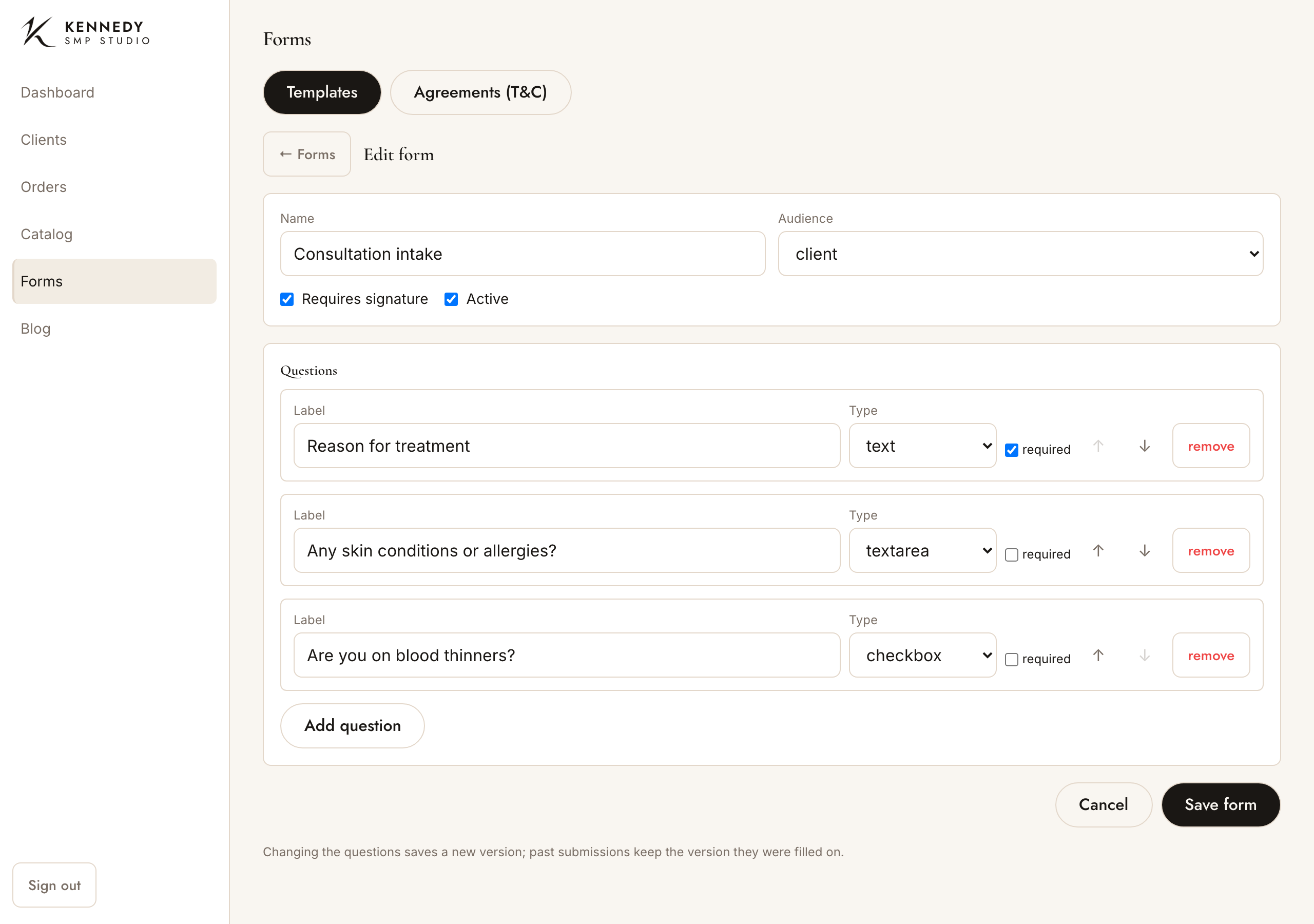Click the Kennedy SMP Studio logo
This screenshot has width=1314, height=924.
coord(86,32)
